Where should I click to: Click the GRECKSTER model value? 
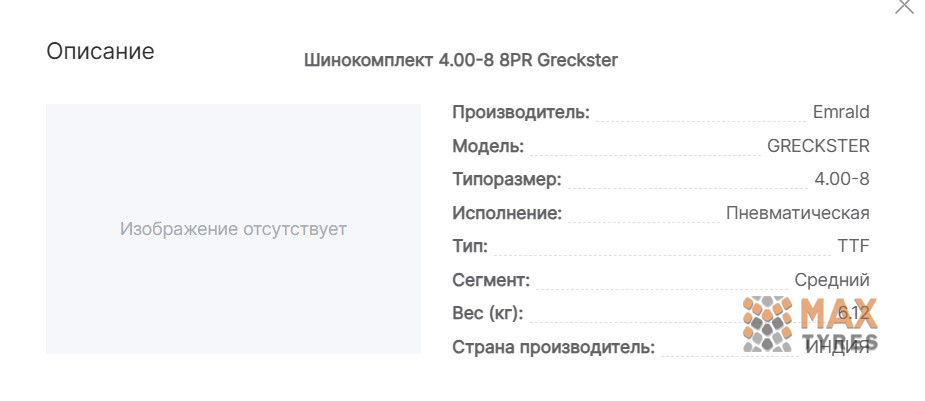tap(818, 146)
